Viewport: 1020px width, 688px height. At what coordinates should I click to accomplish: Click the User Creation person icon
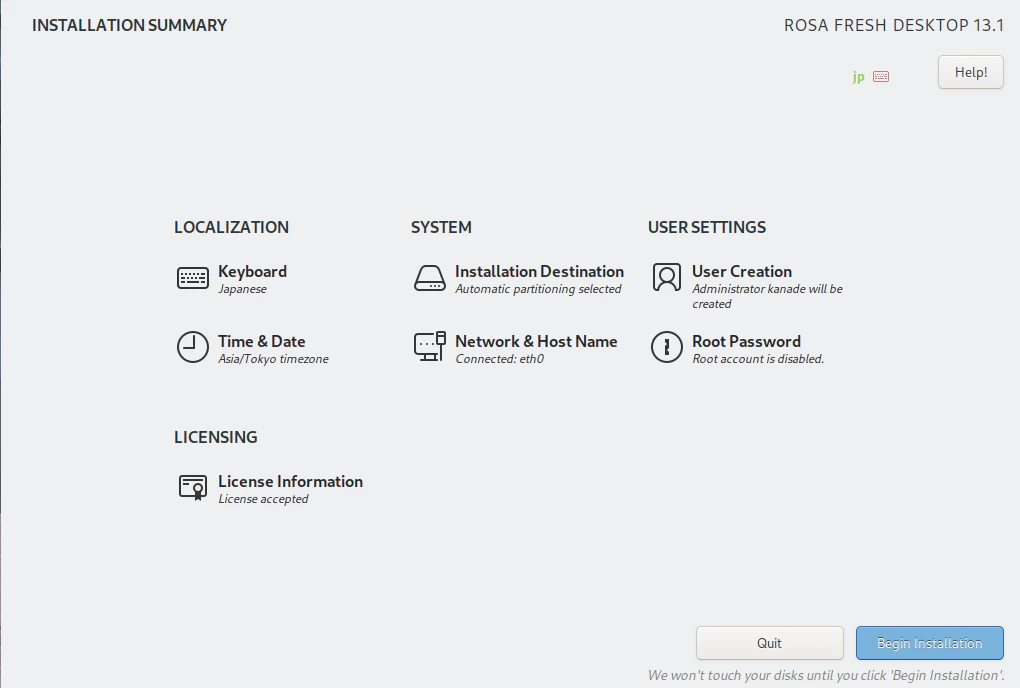667,278
